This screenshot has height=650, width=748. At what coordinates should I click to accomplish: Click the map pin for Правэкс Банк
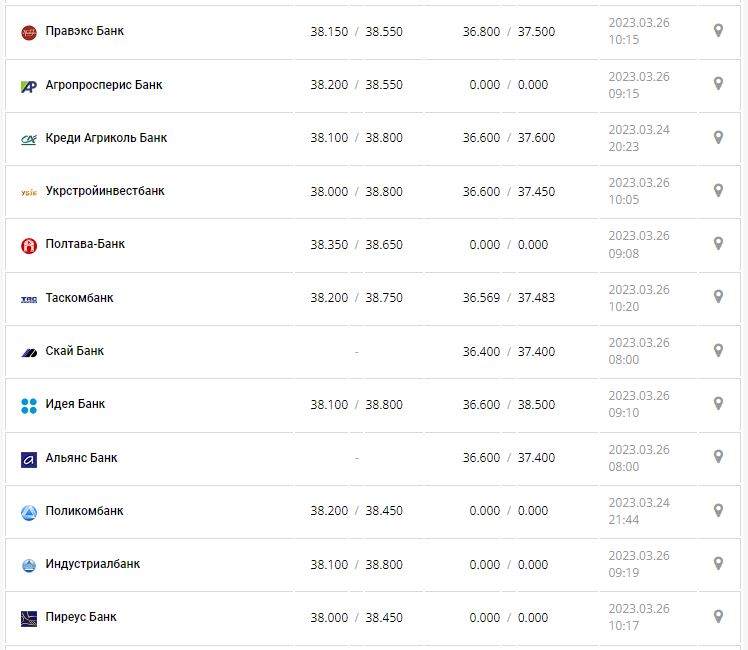pyautogui.click(x=718, y=31)
